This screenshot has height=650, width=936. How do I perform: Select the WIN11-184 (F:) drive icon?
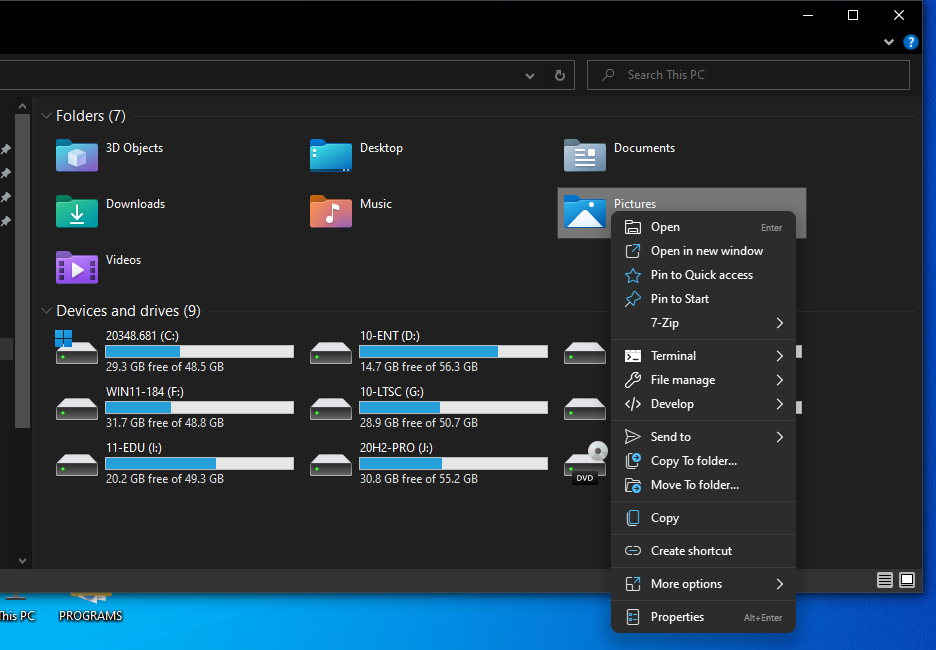tap(76, 408)
